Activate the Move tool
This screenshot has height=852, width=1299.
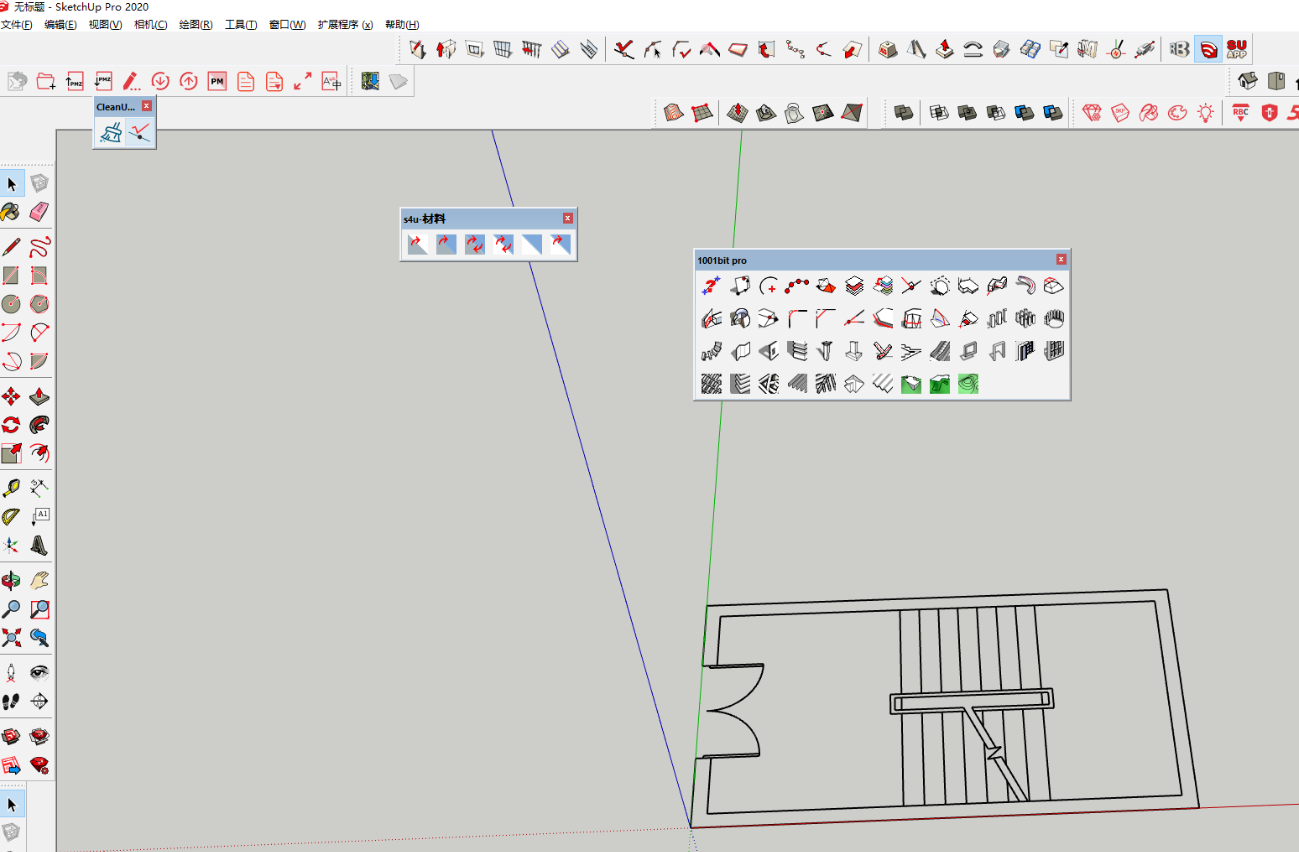click(x=11, y=396)
